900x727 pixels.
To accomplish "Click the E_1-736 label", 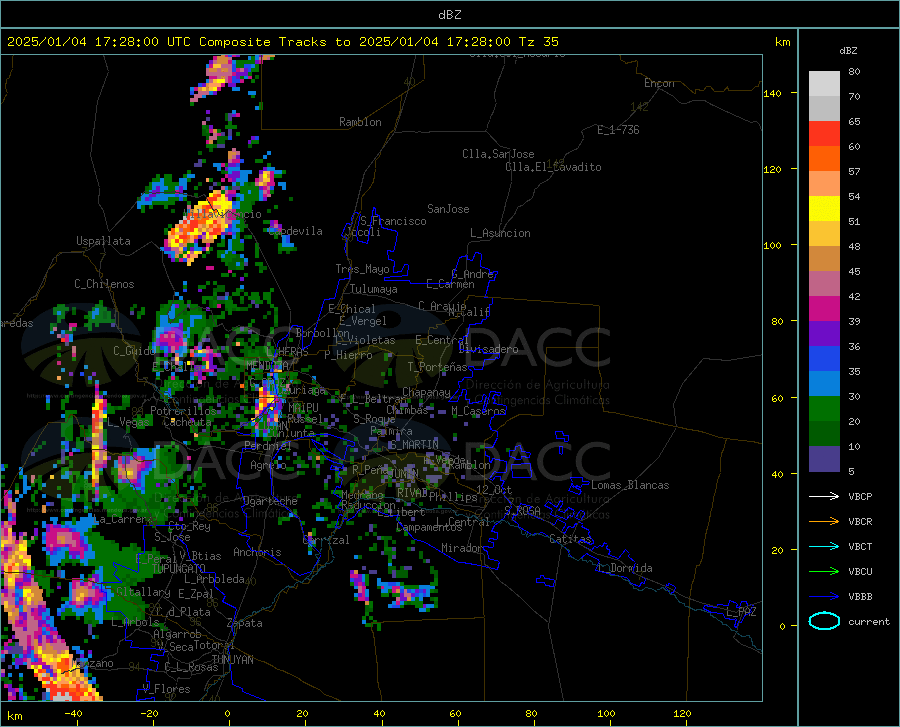I will [618, 130].
